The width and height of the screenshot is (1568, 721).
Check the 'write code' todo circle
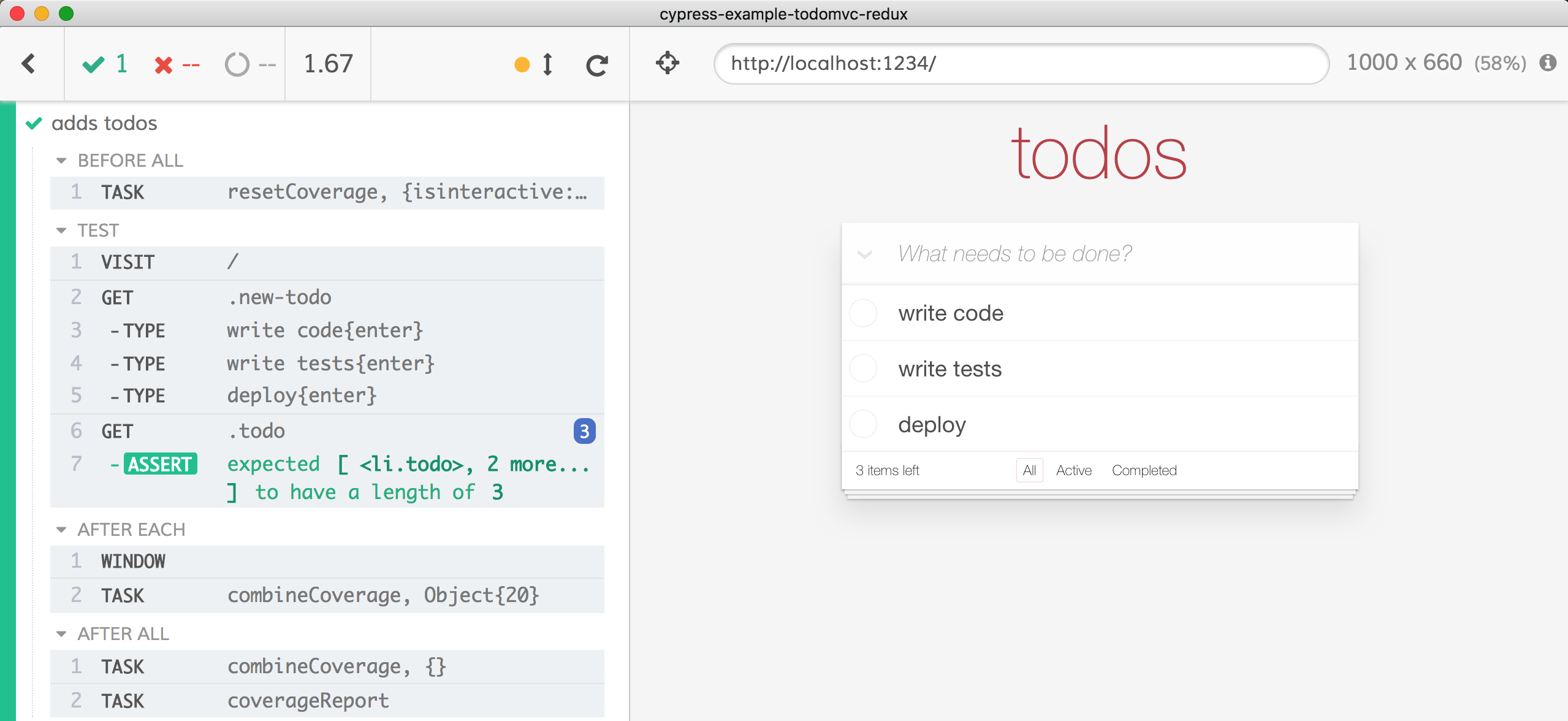click(x=864, y=313)
